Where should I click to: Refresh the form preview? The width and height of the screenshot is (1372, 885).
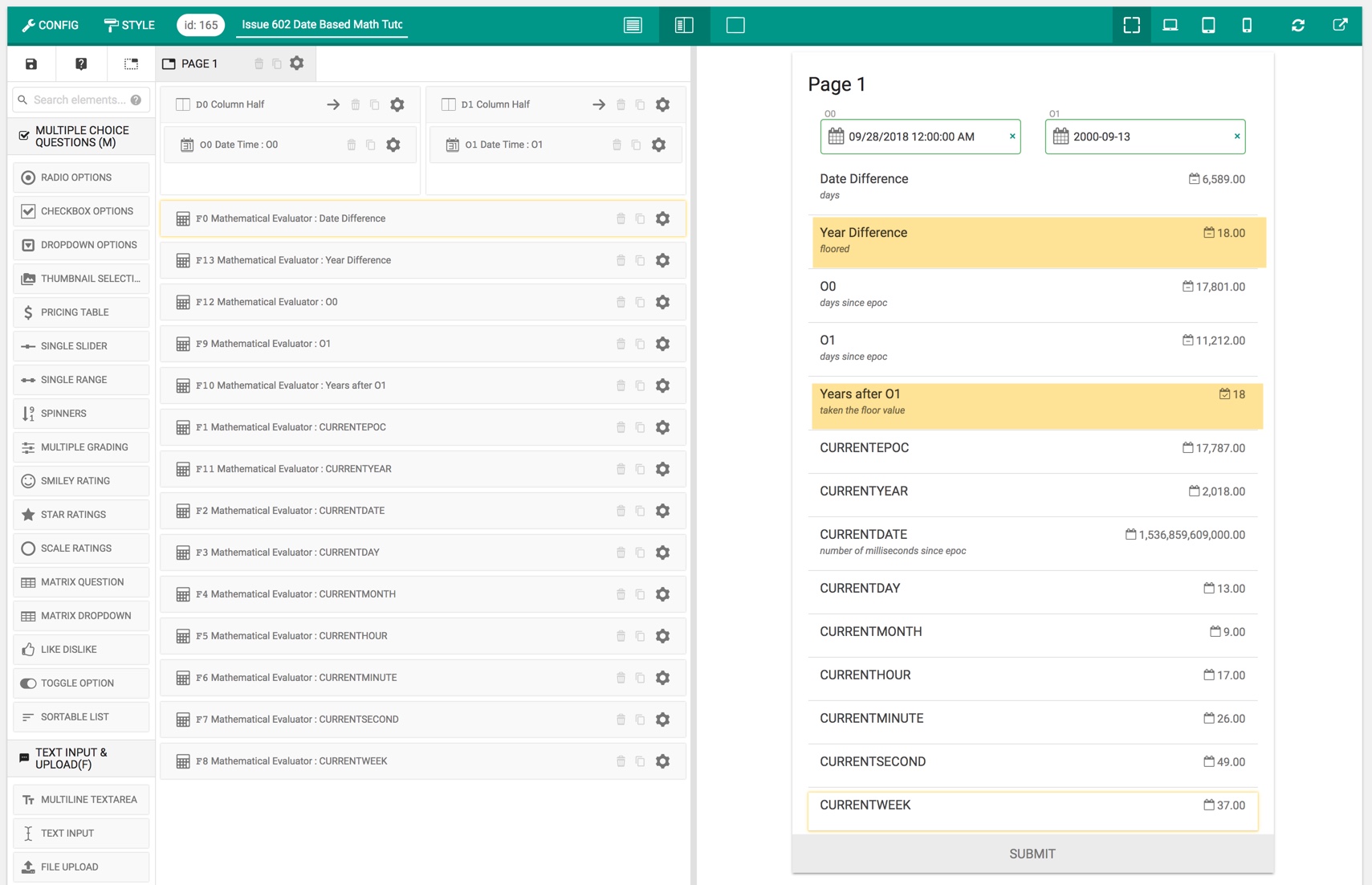(x=1298, y=25)
